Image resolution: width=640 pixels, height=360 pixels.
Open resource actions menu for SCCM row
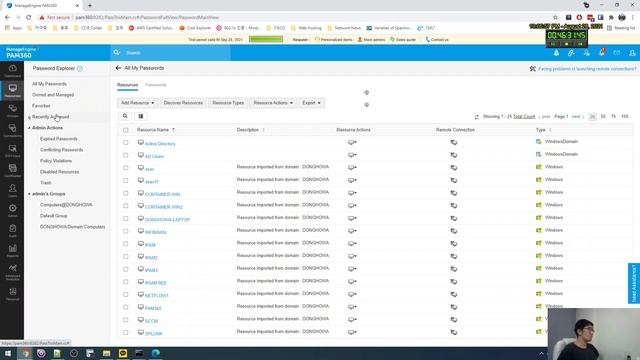click(352, 320)
